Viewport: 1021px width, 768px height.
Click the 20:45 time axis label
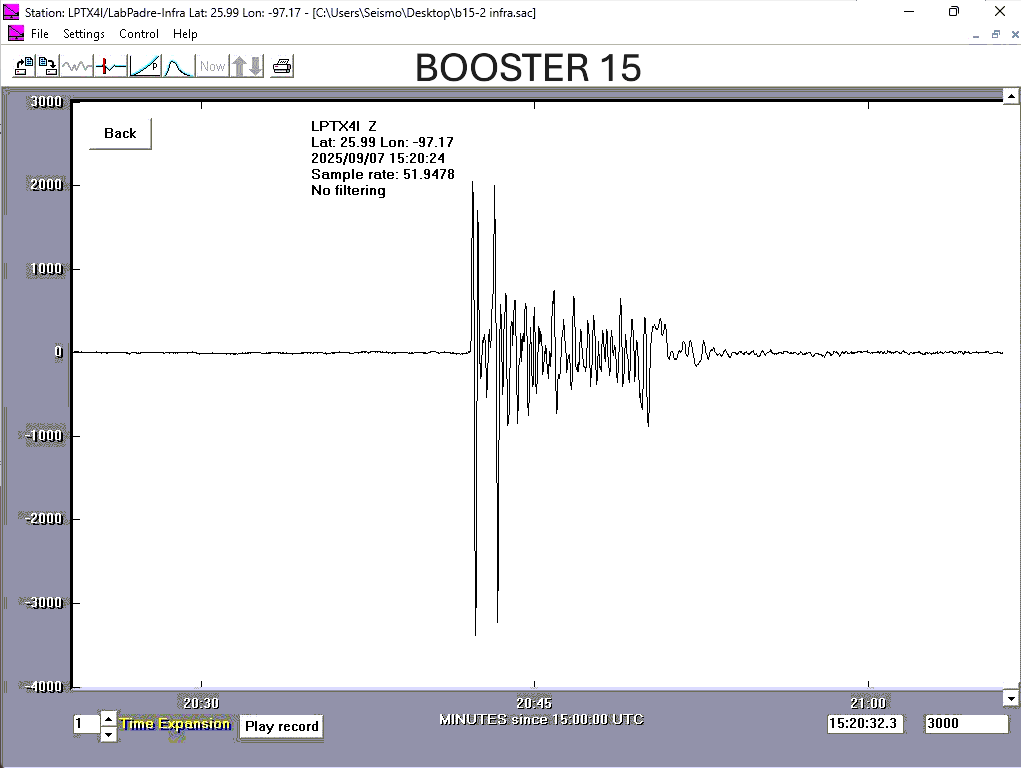534,703
